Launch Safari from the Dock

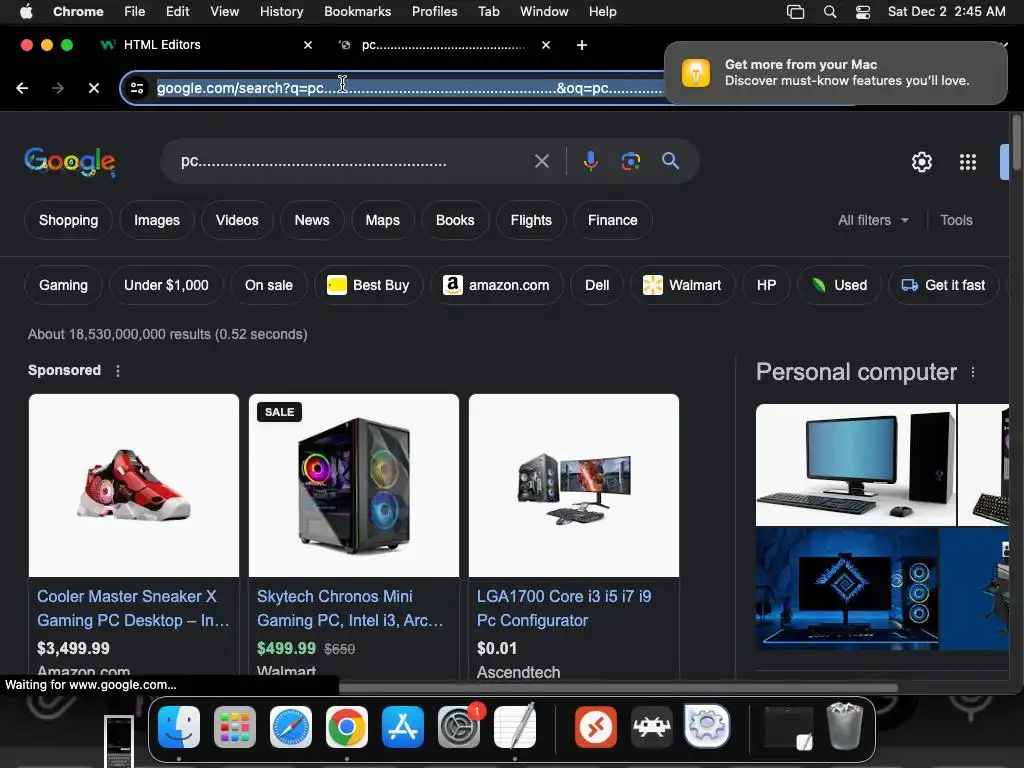click(x=291, y=727)
